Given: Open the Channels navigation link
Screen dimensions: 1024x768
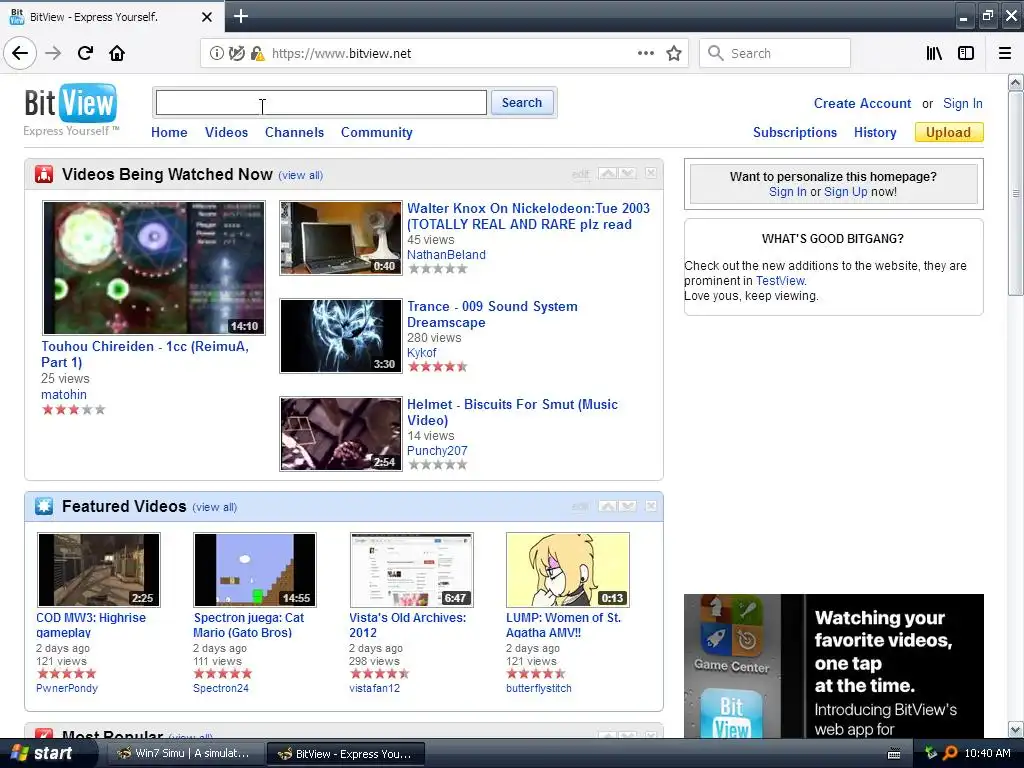Looking at the screenshot, I should pos(294,132).
